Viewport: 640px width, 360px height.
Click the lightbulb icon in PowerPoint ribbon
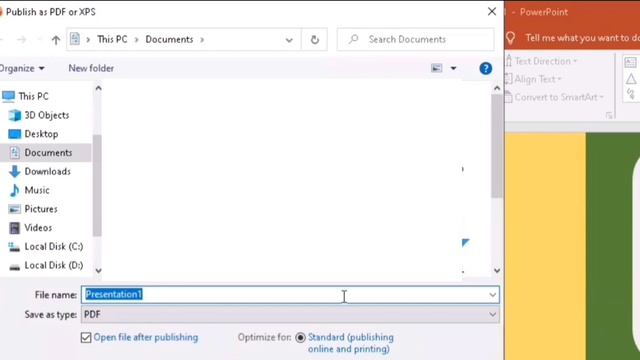tap(511, 38)
